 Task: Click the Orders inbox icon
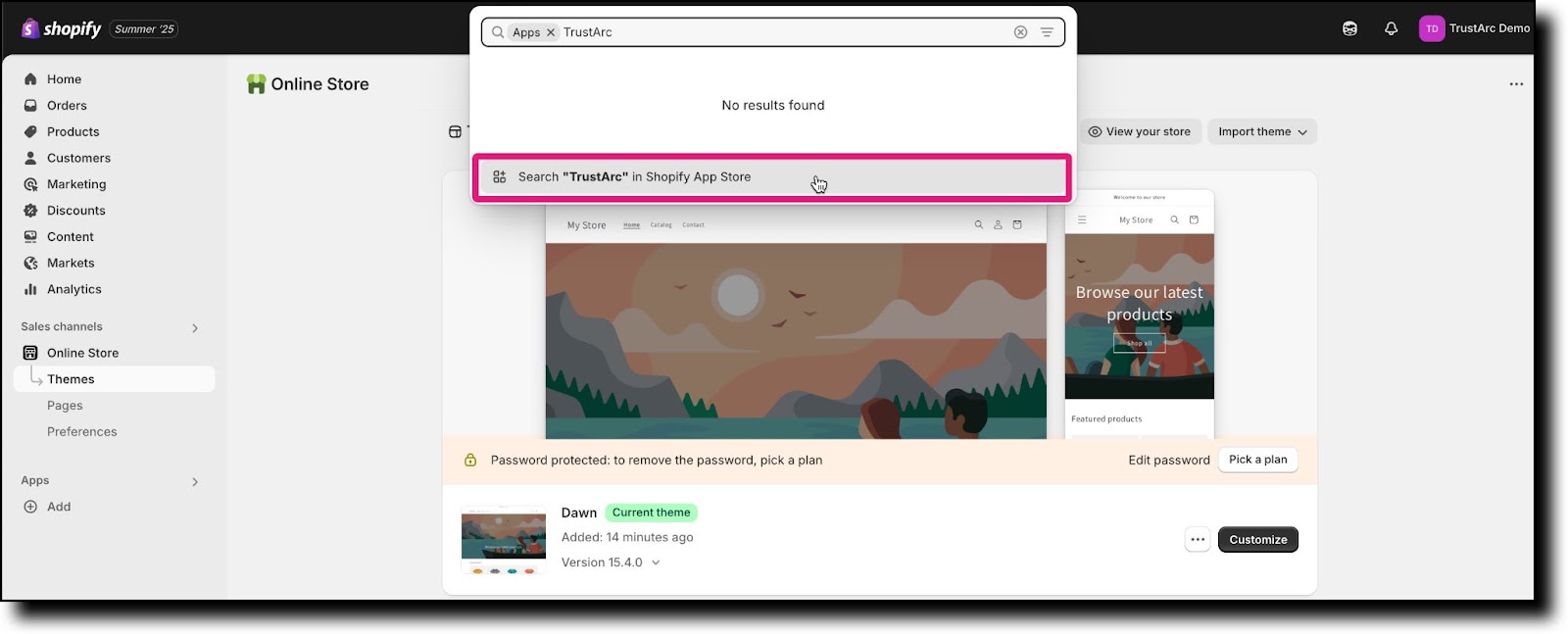pos(30,106)
